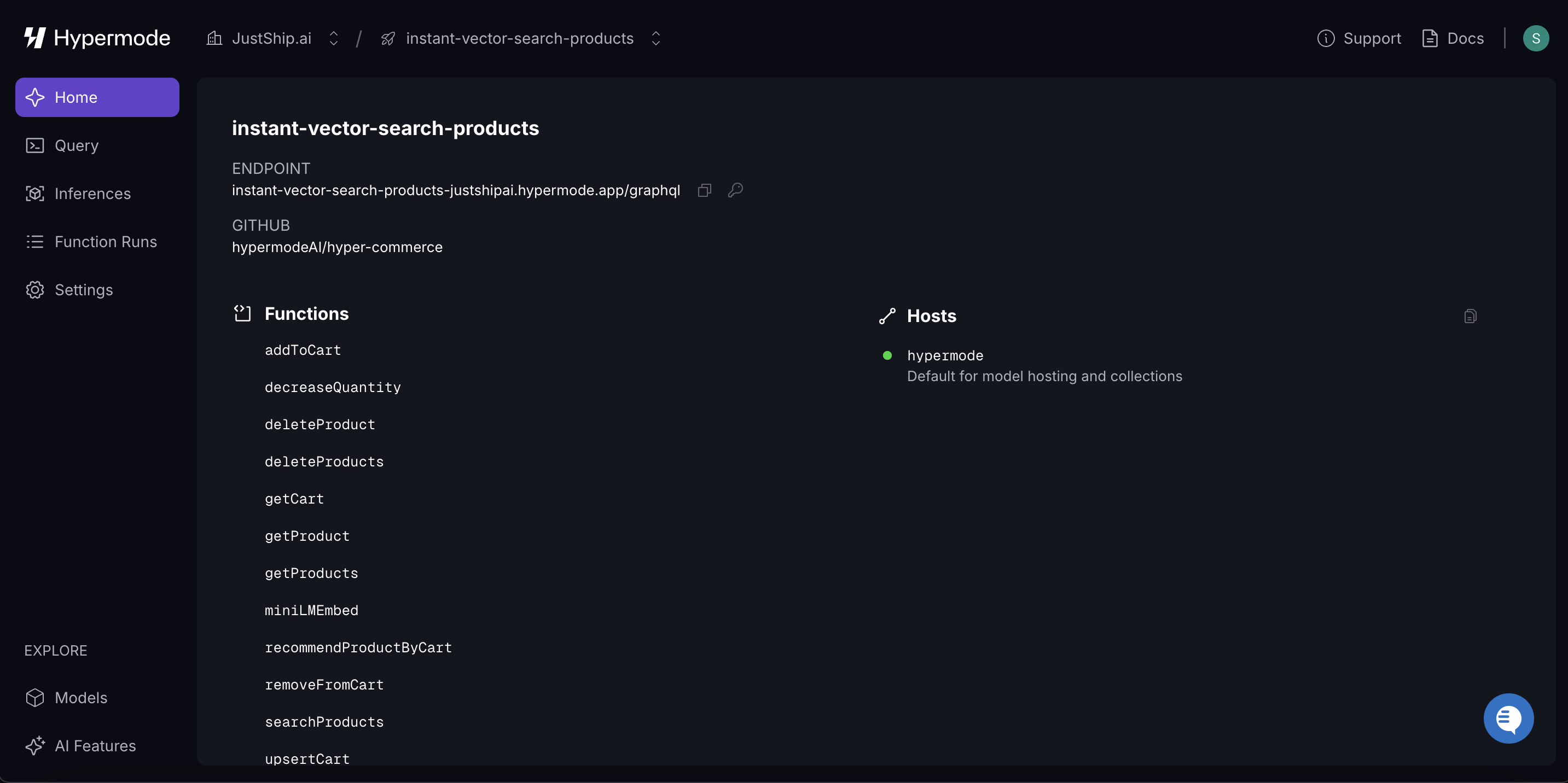Open the Docs link in the header
The image size is (1568, 783).
(1453, 38)
